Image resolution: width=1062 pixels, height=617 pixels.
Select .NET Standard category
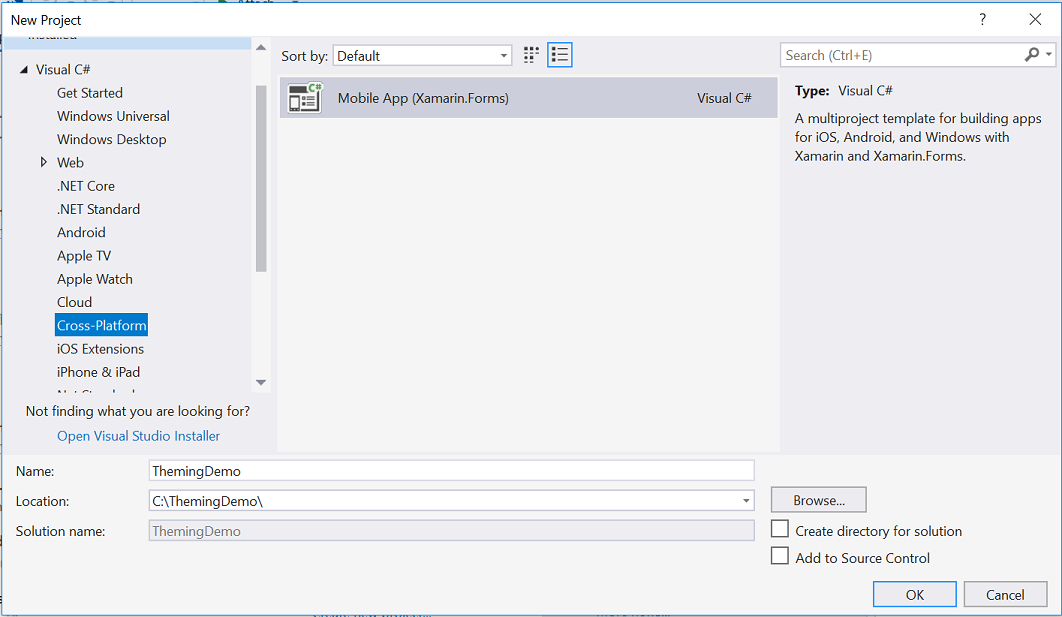(99, 209)
